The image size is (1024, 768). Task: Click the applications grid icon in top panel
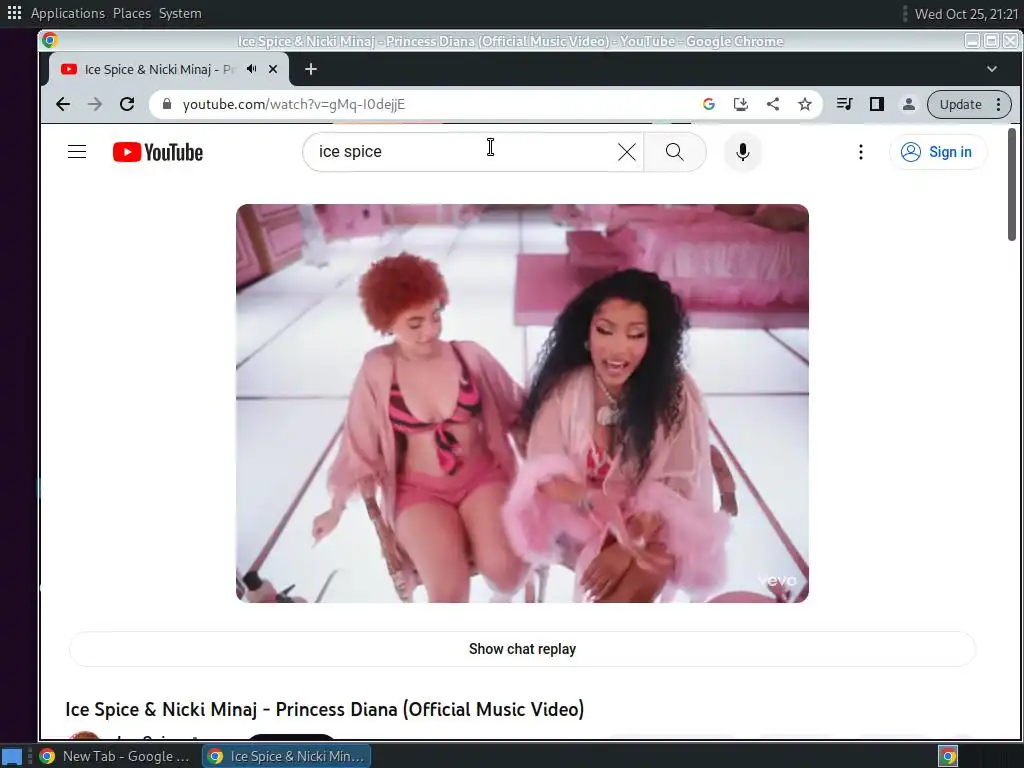[x=14, y=12]
